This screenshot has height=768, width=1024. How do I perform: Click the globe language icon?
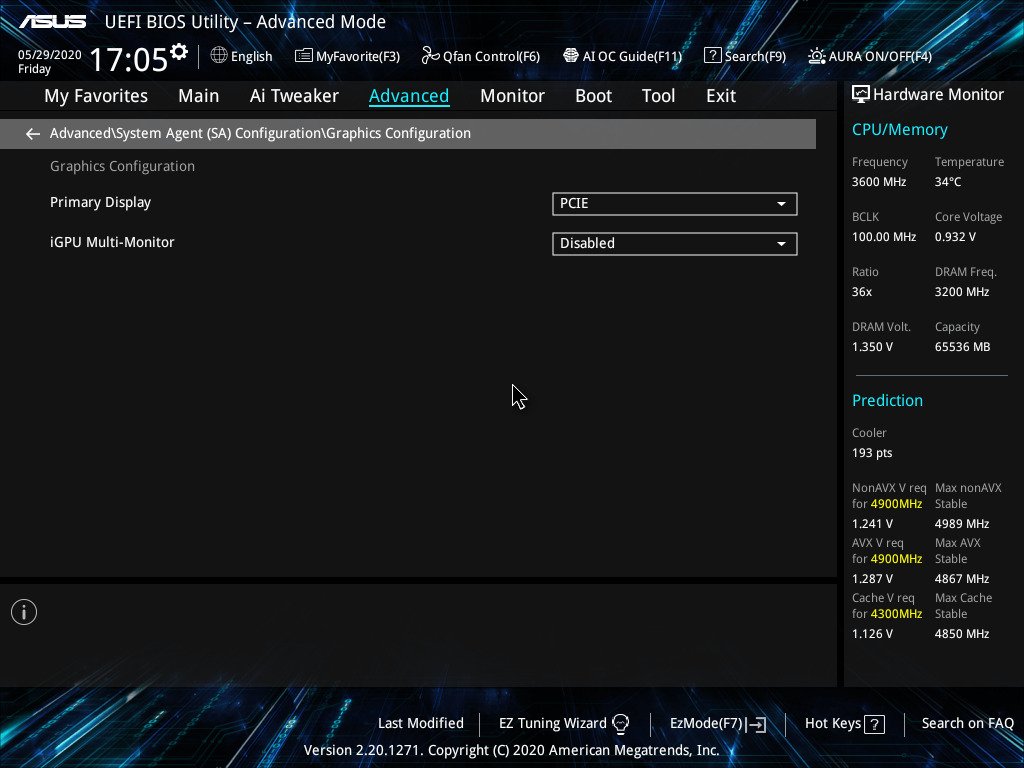click(x=219, y=56)
